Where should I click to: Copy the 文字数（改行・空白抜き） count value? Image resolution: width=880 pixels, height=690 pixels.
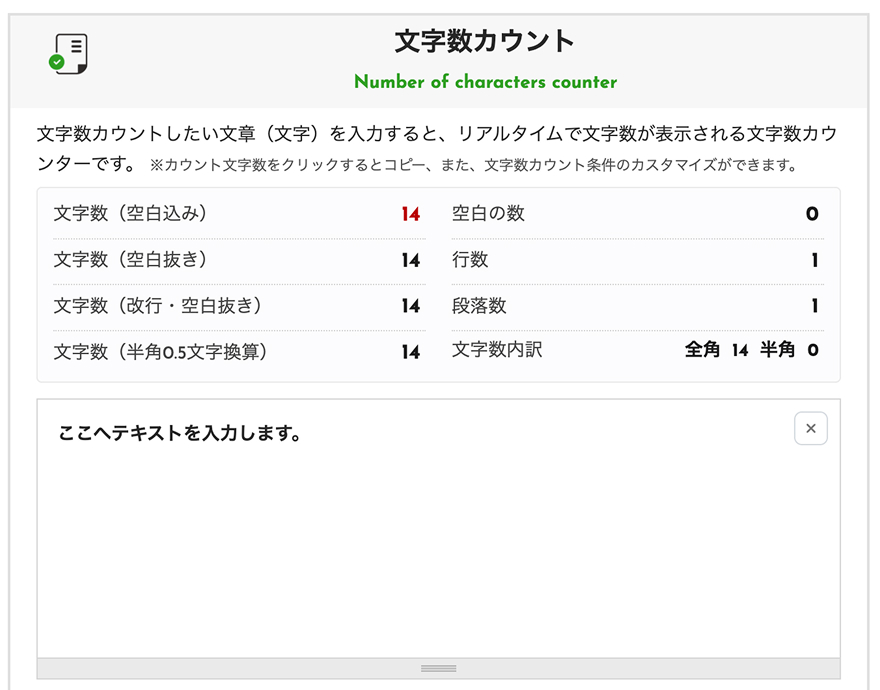(x=411, y=306)
